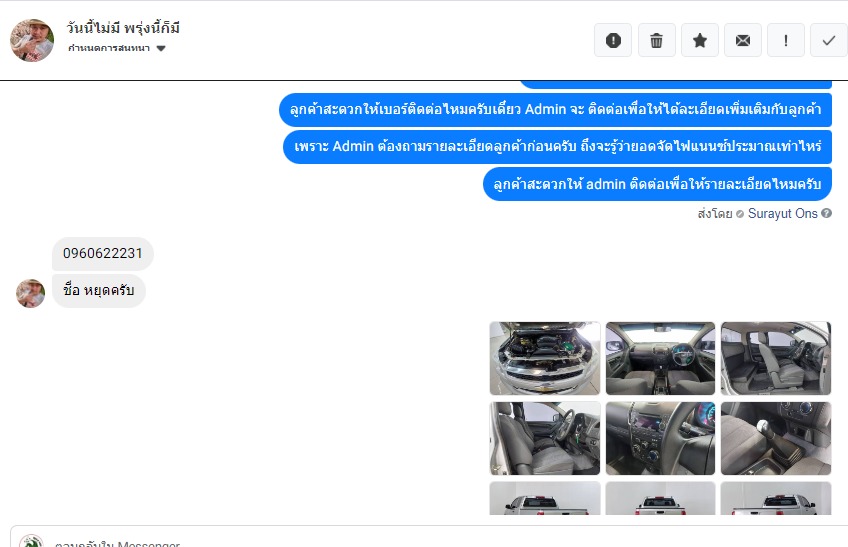Star this conversation for follow up
The height and width of the screenshot is (547, 848).
coord(700,40)
